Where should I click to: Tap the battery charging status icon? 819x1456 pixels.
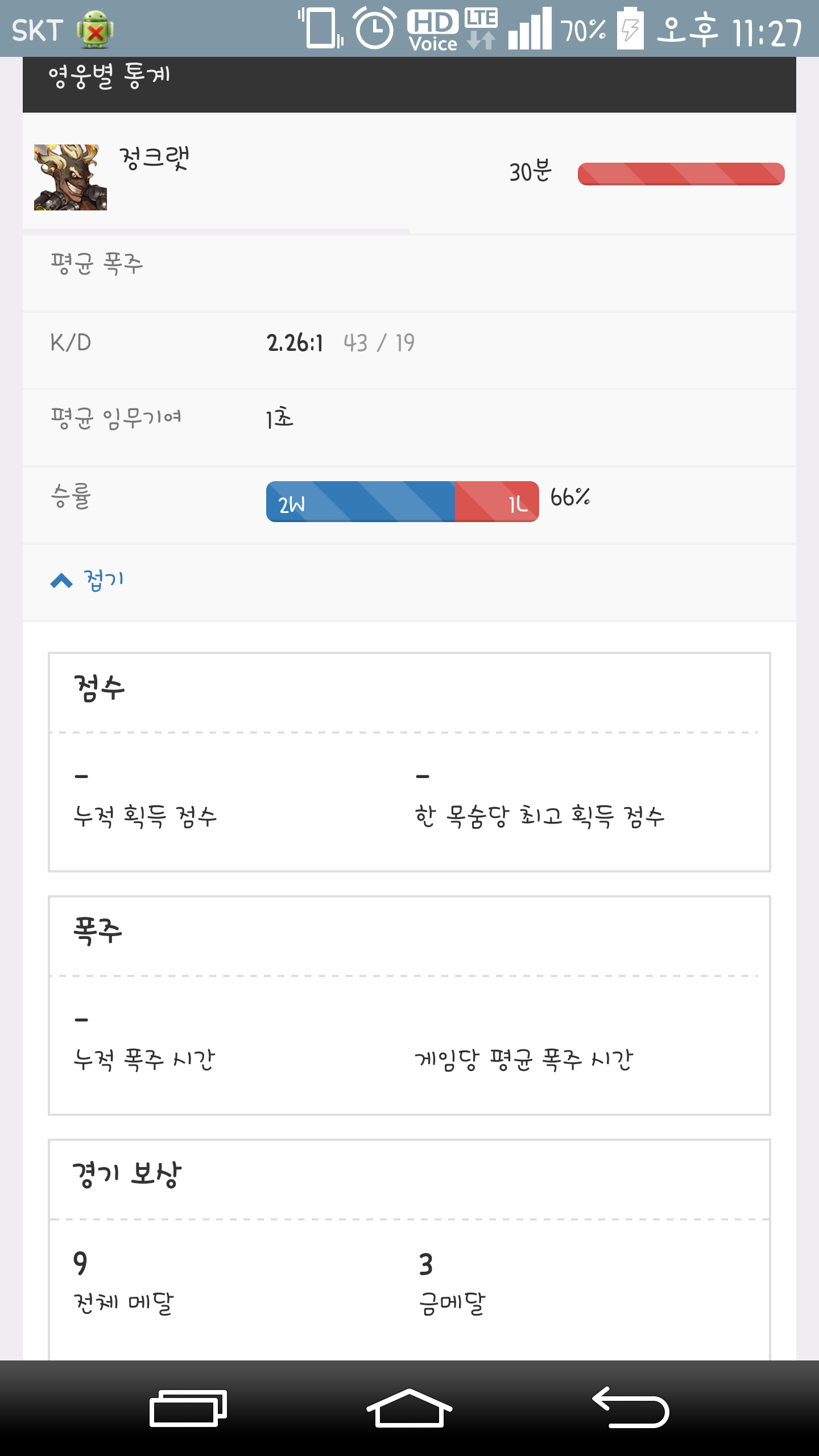630,28
